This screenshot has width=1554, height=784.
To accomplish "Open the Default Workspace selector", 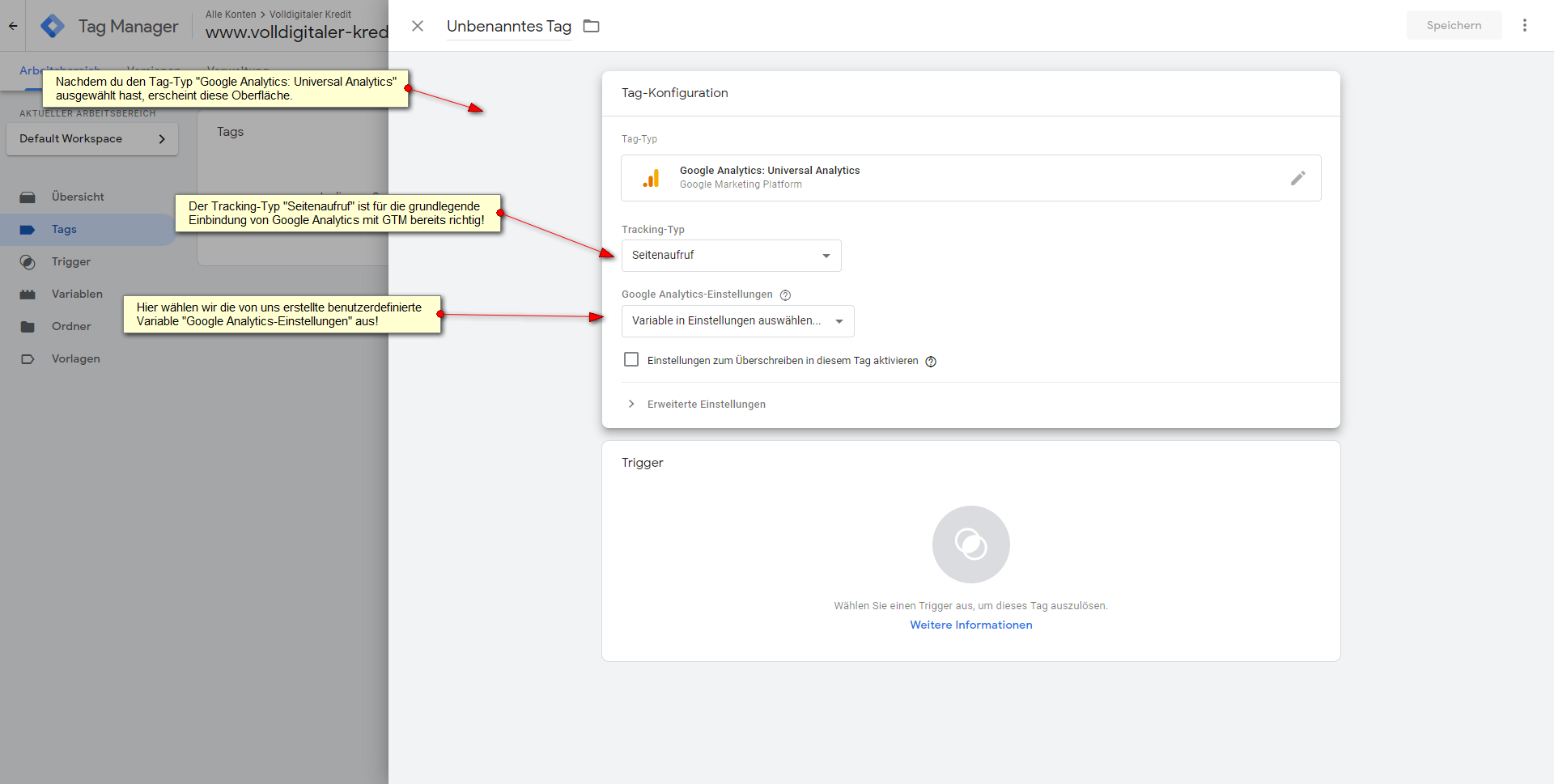I will [x=92, y=139].
